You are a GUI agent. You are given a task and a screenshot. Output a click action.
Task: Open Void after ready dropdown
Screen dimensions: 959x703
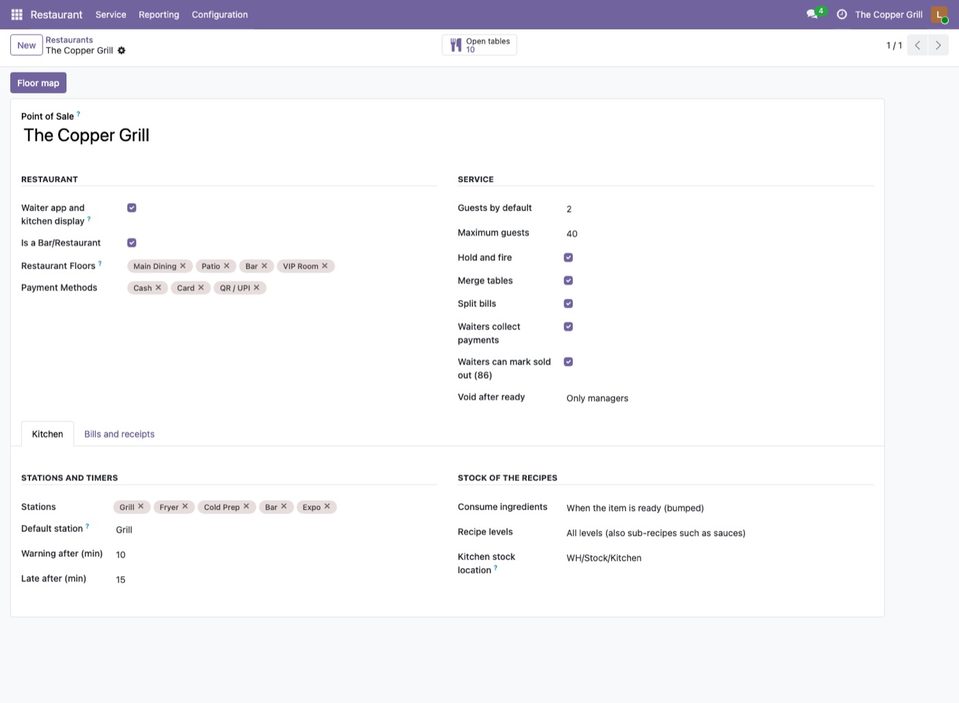(719, 398)
